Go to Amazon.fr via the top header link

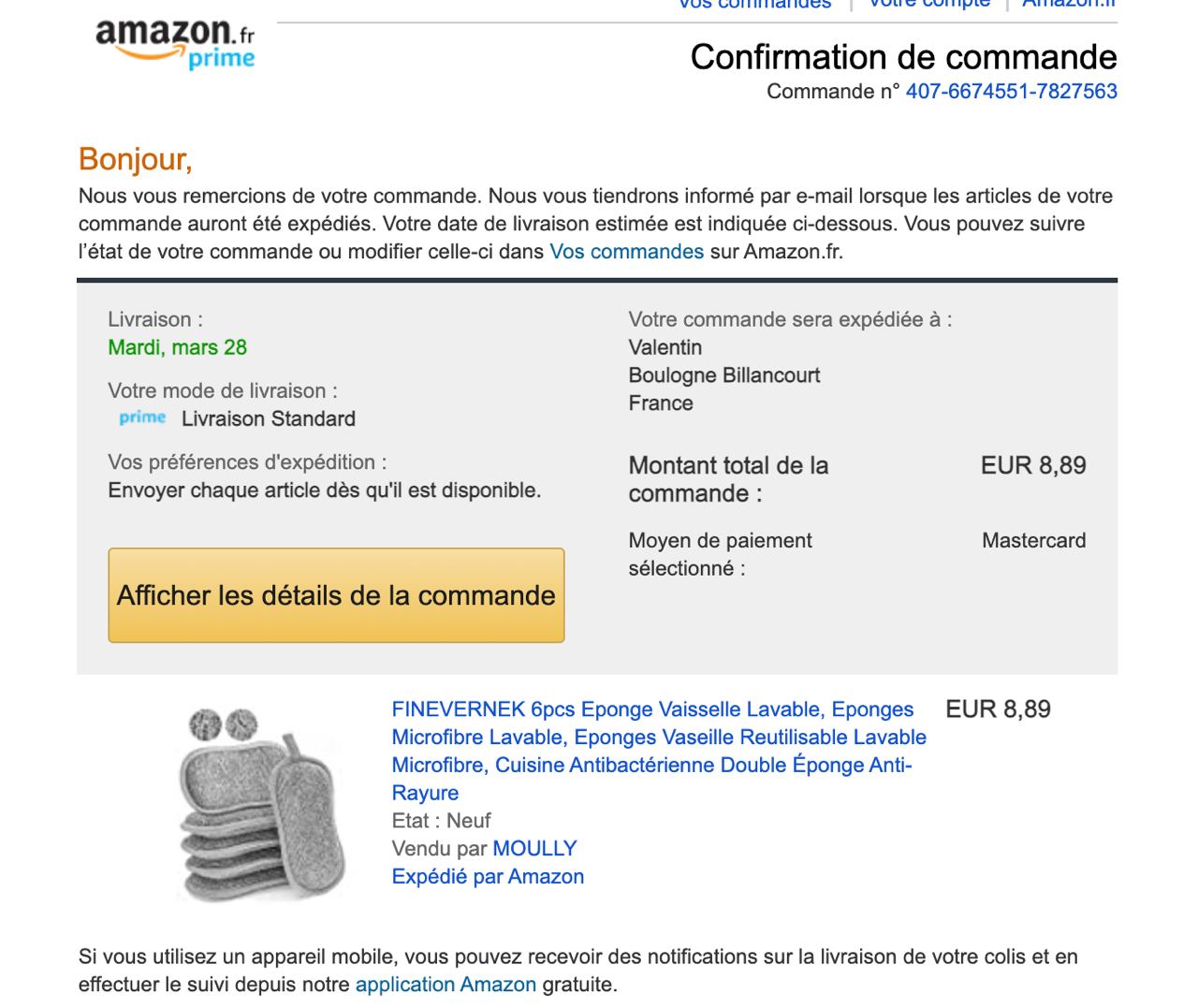pos(1069,5)
